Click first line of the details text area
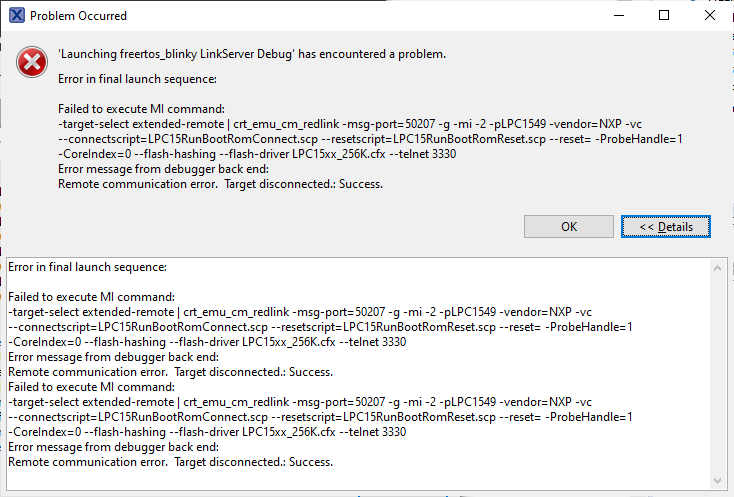Screen dimensions: 734x497 (87, 267)
